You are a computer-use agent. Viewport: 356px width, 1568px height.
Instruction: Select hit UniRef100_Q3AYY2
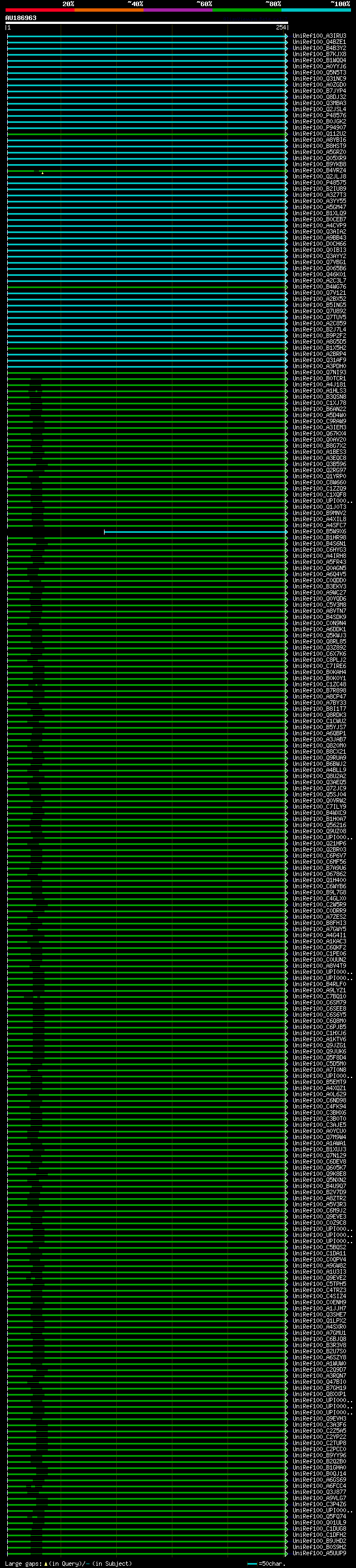pos(319,256)
